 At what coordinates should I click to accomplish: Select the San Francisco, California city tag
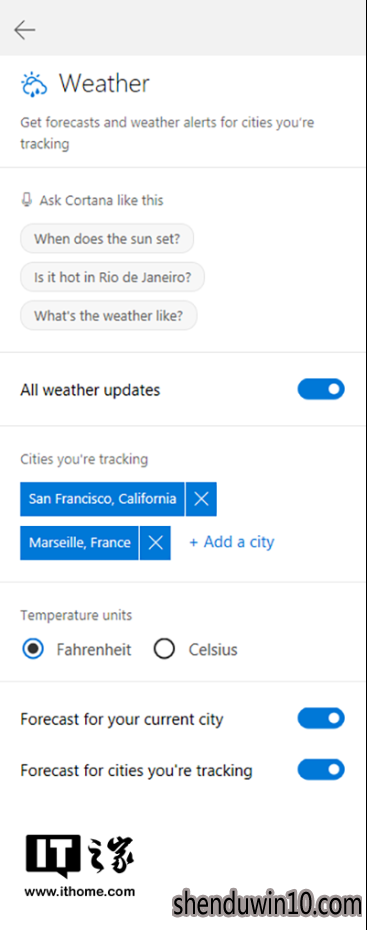tap(102, 499)
